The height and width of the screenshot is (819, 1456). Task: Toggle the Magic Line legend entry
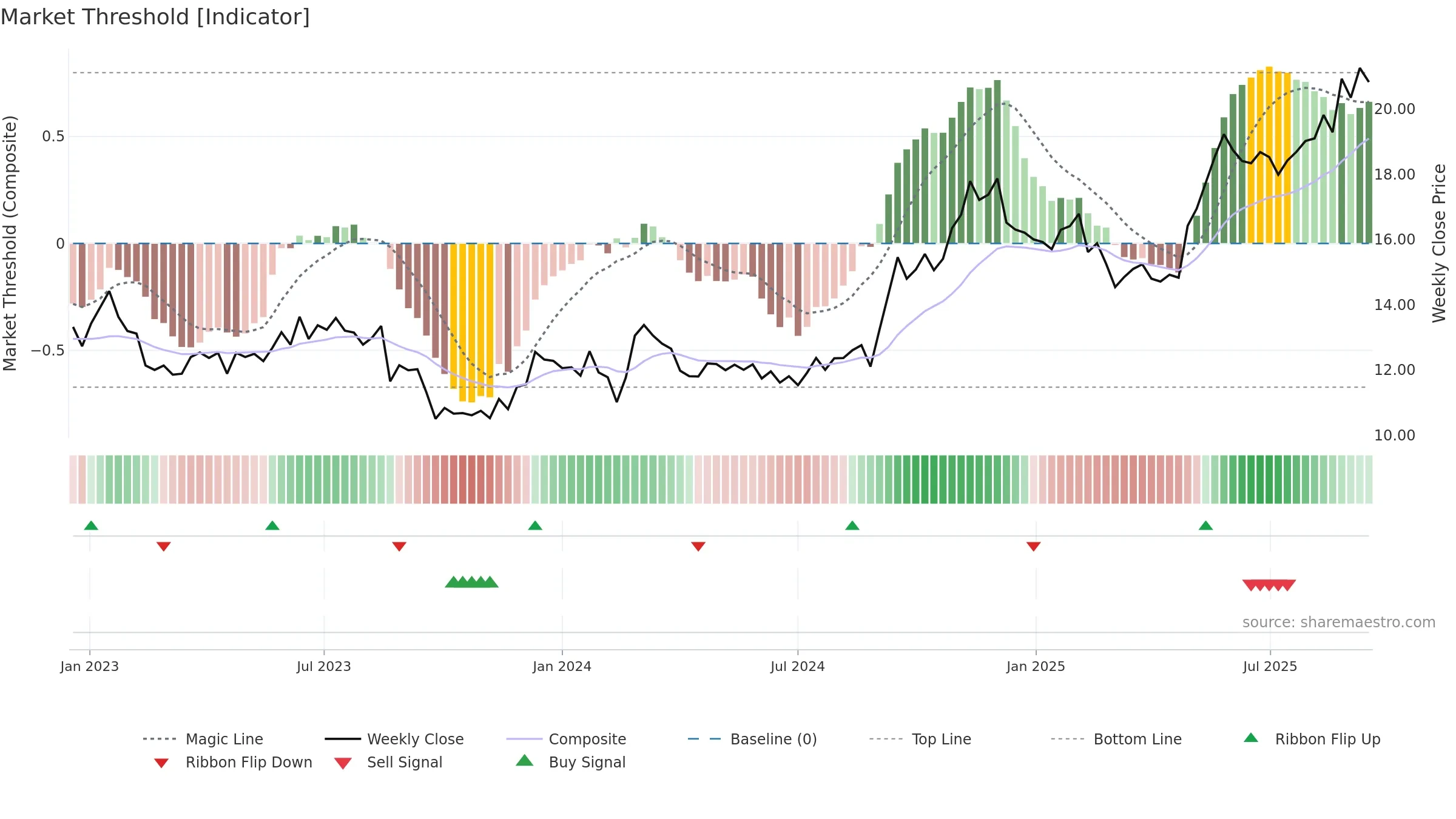[203, 739]
